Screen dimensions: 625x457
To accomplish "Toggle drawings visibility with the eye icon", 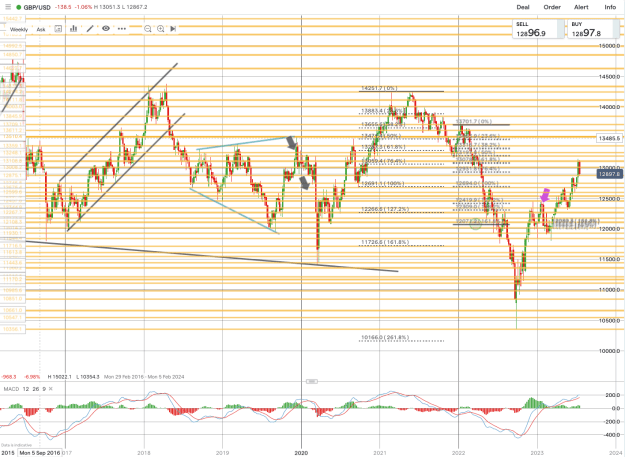I will [106, 29].
